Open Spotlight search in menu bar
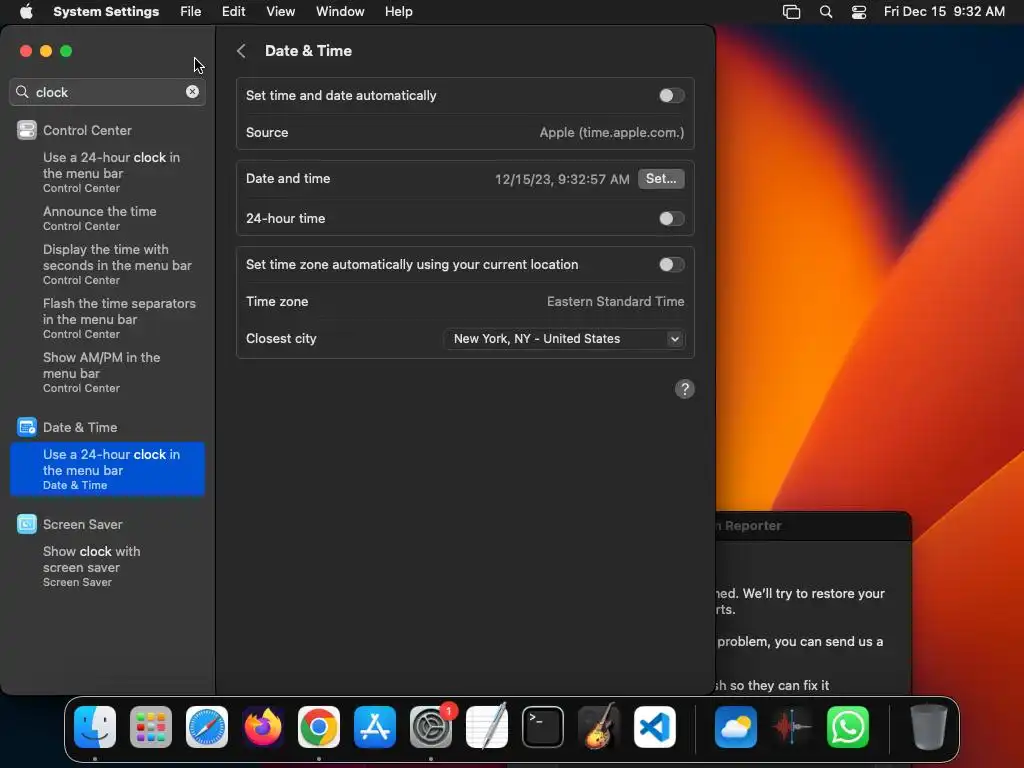This screenshot has height=768, width=1024. click(825, 12)
